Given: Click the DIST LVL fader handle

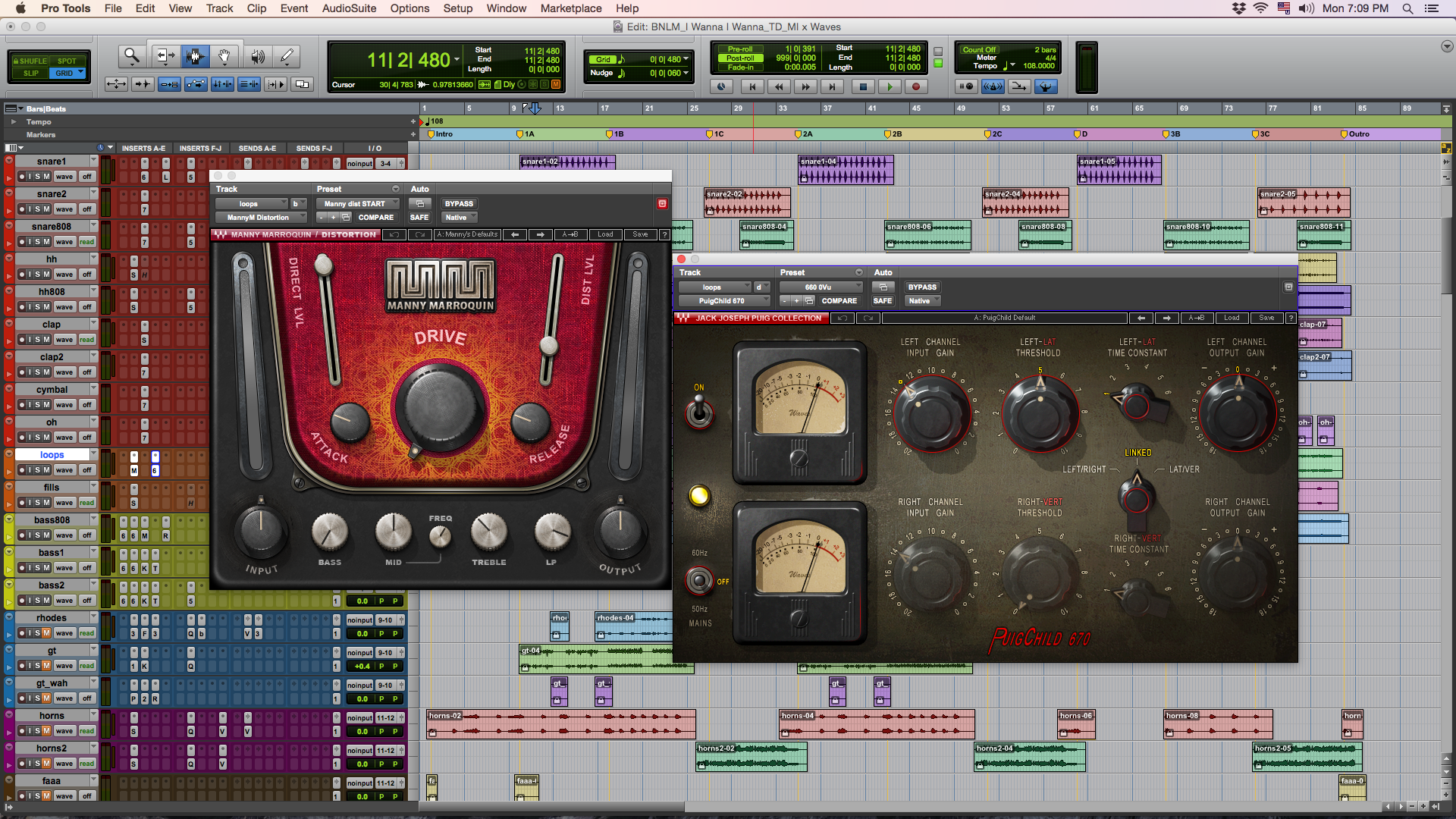Looking at the screenshot, I should click(549, 345).
